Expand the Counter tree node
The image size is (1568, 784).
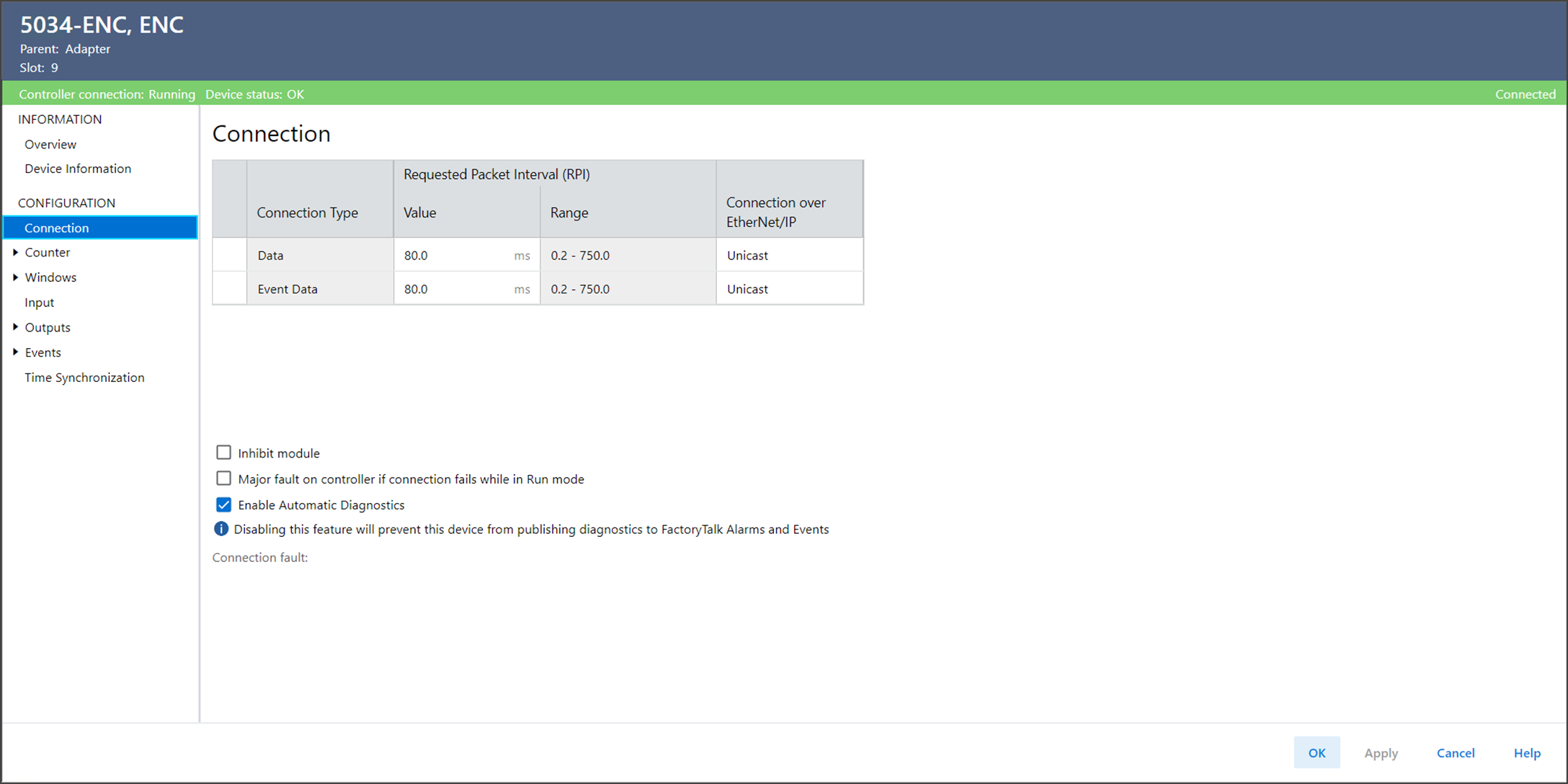(x=15, y=252)
